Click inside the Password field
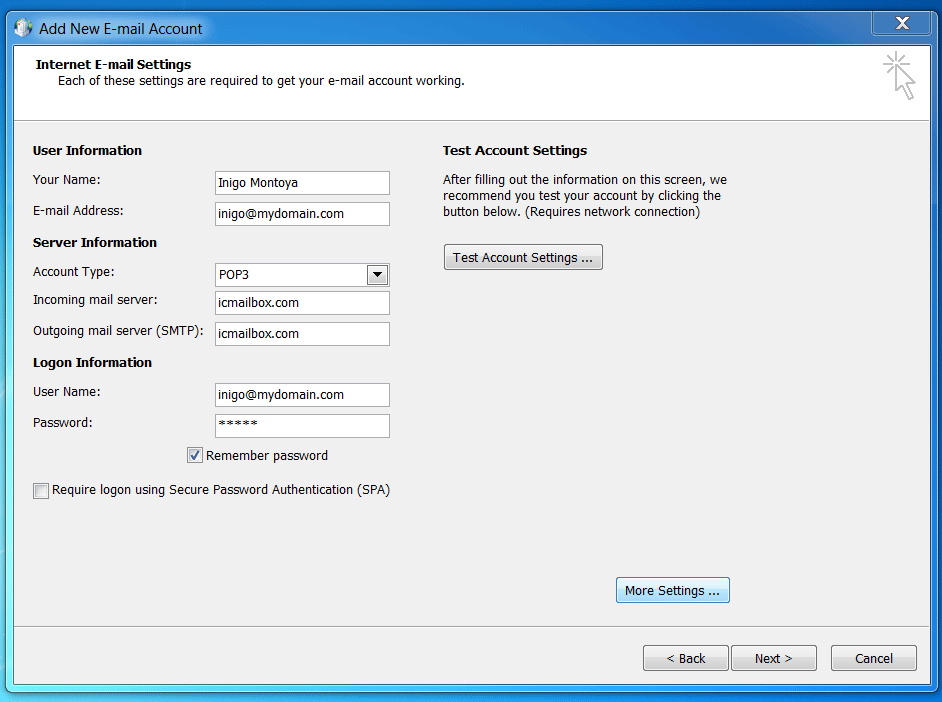 [x=302, y=426]
